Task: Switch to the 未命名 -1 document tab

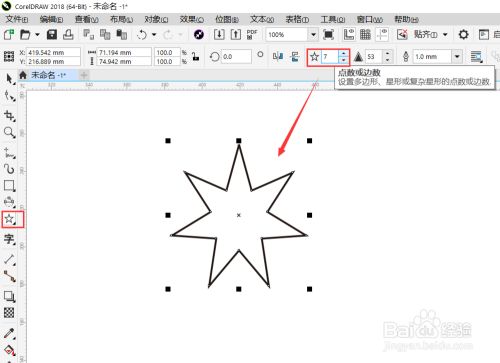Action: (49, 75)
